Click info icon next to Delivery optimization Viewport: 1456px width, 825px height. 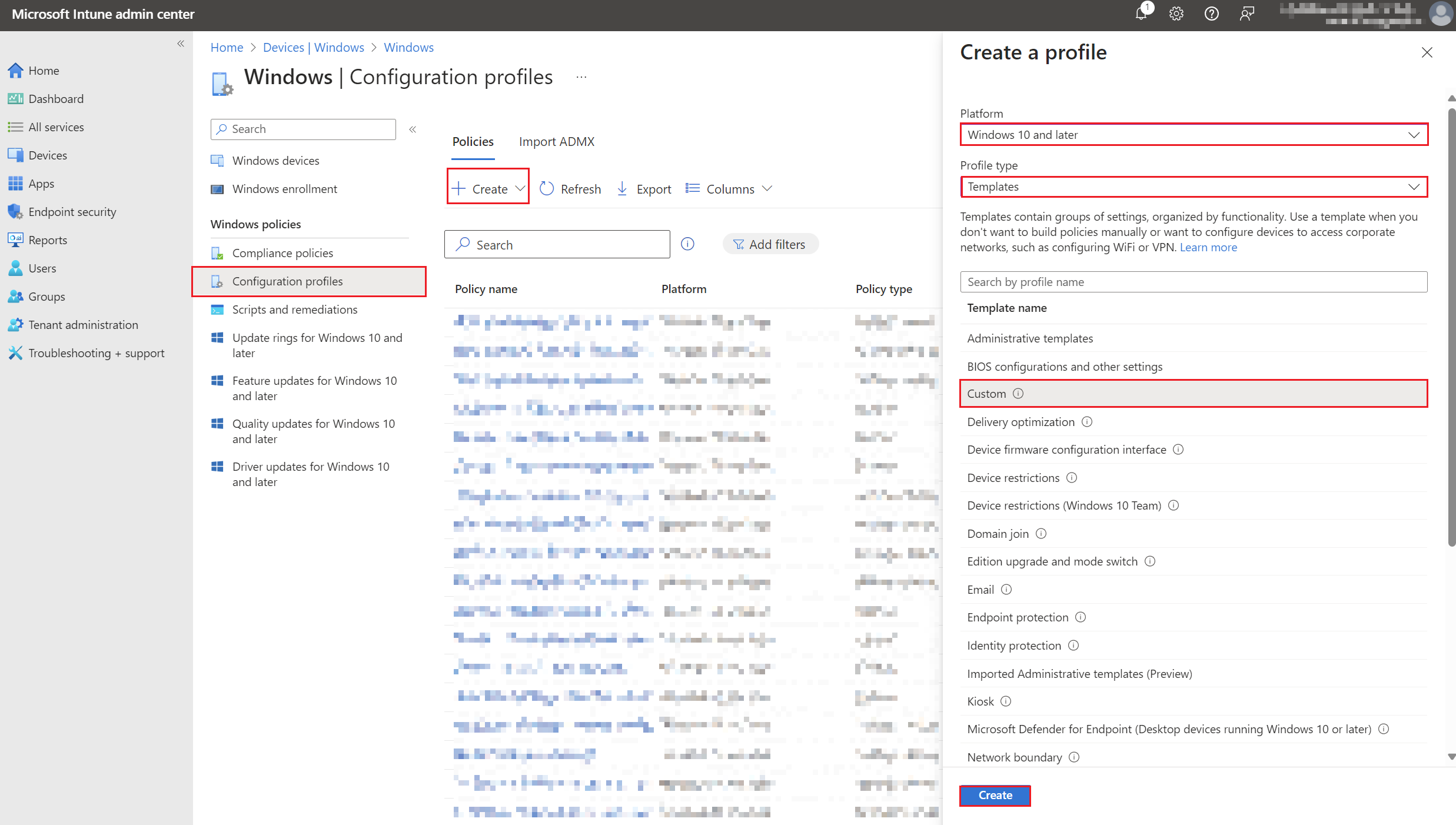tap(1087, 422)
